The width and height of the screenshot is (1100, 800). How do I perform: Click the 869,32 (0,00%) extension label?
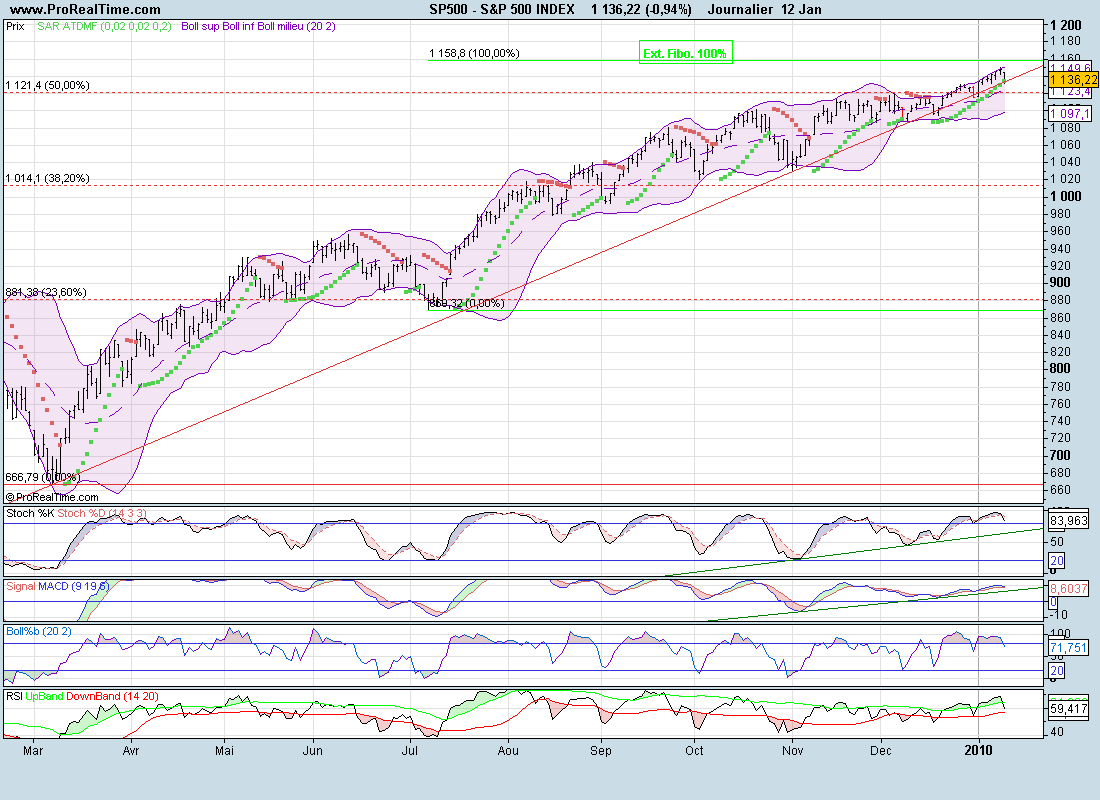coord(467,303)
